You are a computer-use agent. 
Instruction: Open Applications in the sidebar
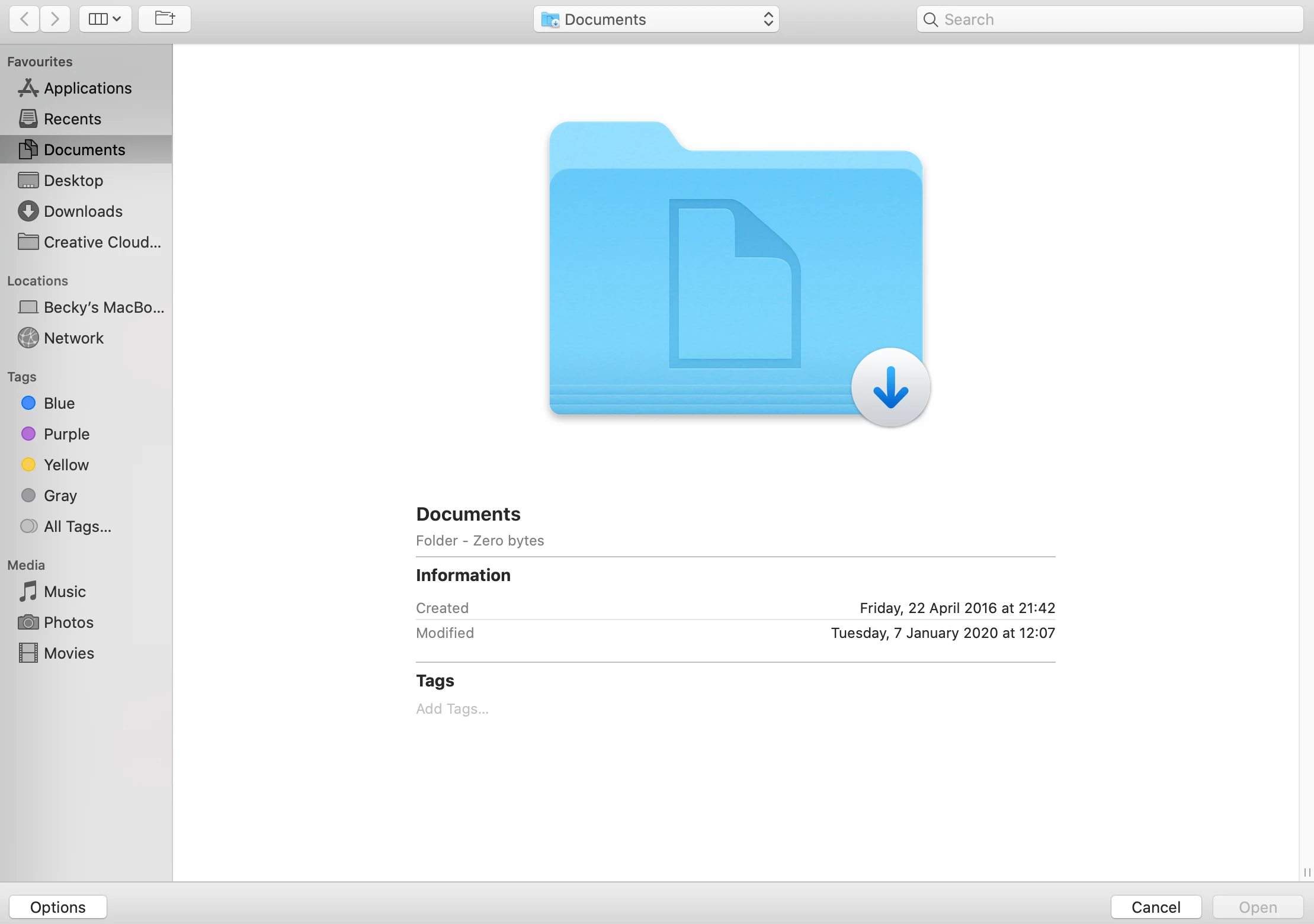click(88, 88)
